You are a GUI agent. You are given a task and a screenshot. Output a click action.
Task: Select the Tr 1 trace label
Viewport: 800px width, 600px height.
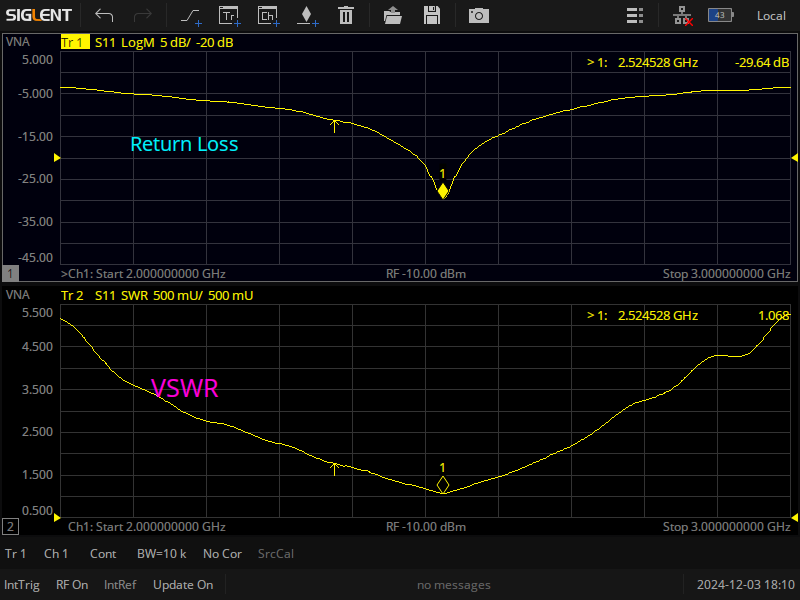75,42
